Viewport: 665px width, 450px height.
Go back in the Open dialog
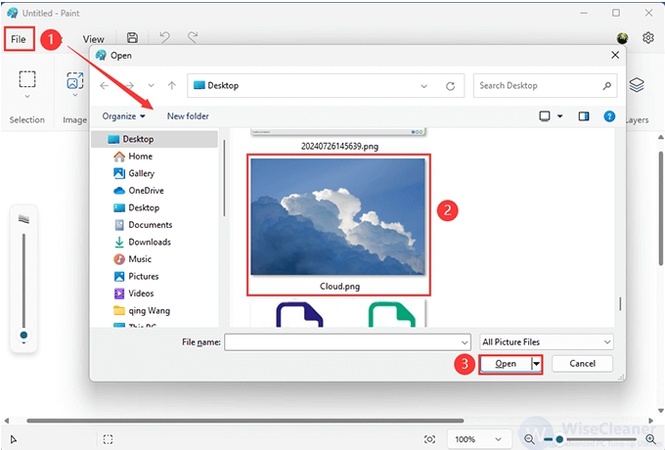[104, 86]
